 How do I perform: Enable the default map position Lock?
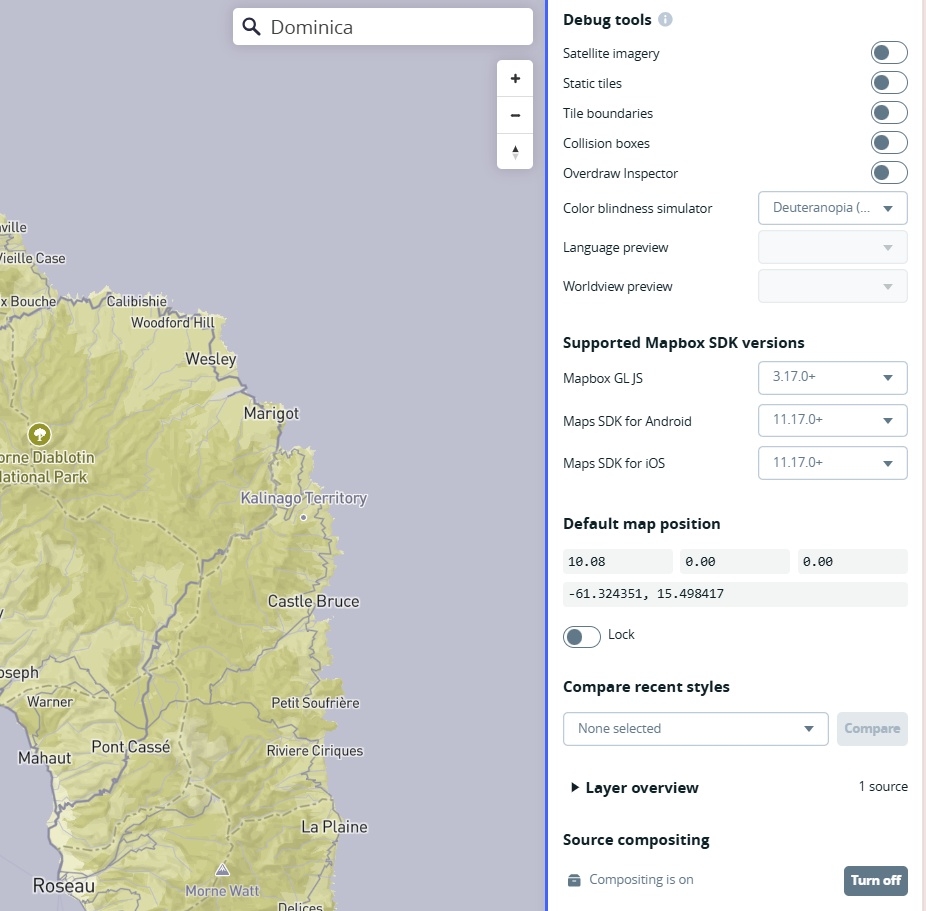coord(581,637)
